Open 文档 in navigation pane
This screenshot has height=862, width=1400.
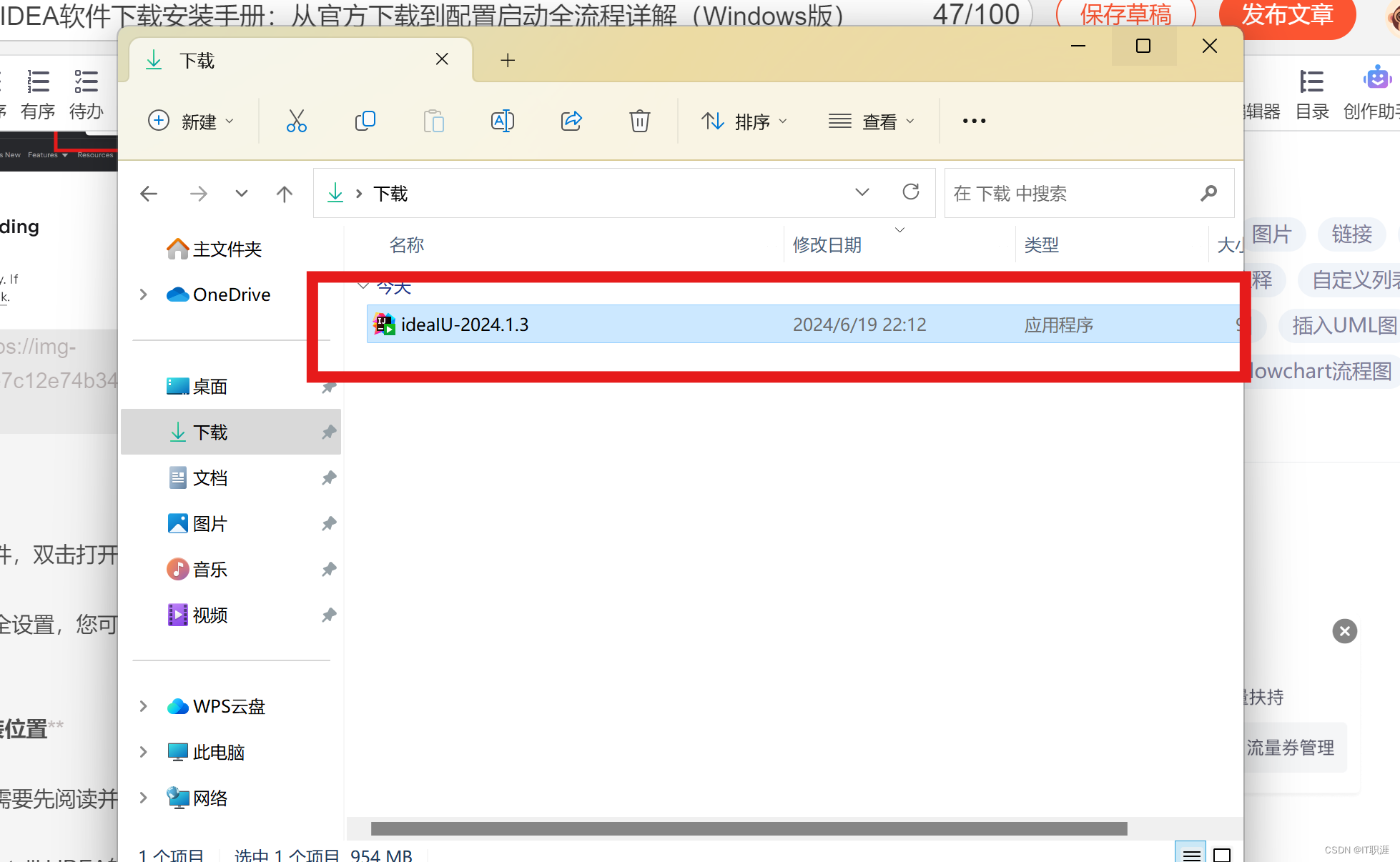[197, 478]
